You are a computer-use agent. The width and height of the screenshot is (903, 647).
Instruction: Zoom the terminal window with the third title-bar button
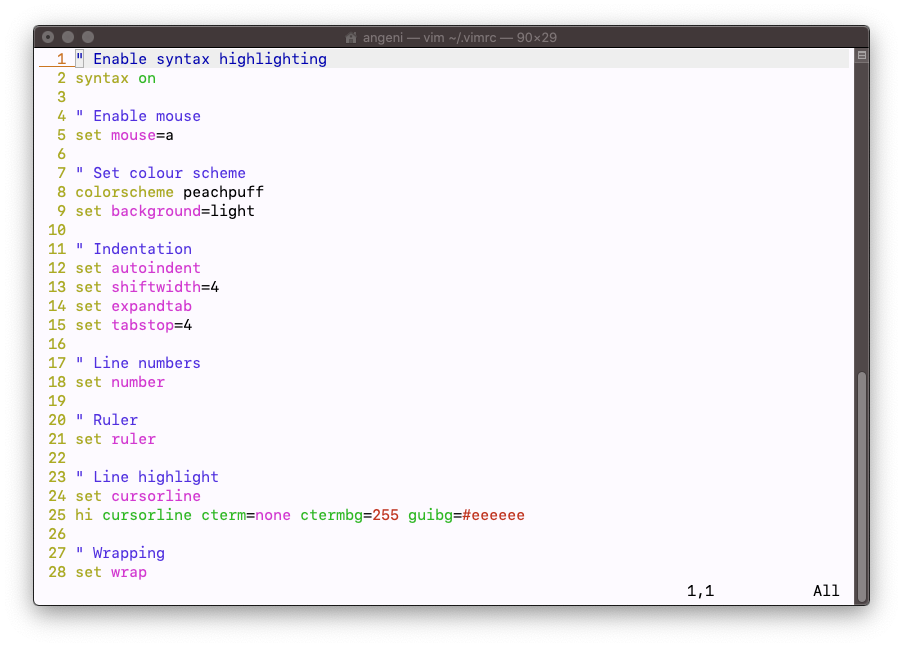click(x=88, y=37)
